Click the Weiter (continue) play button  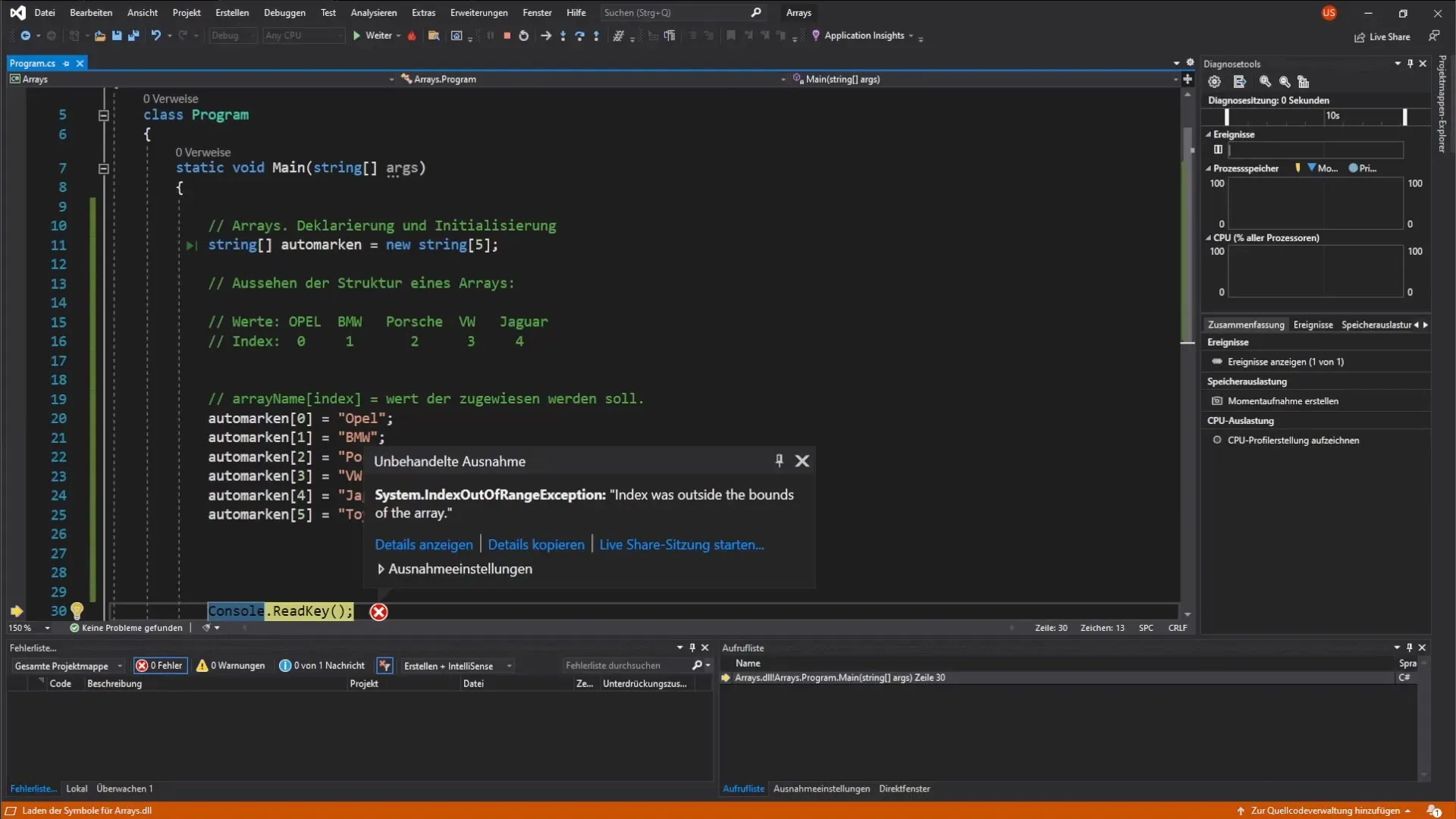tap(372, 36)
